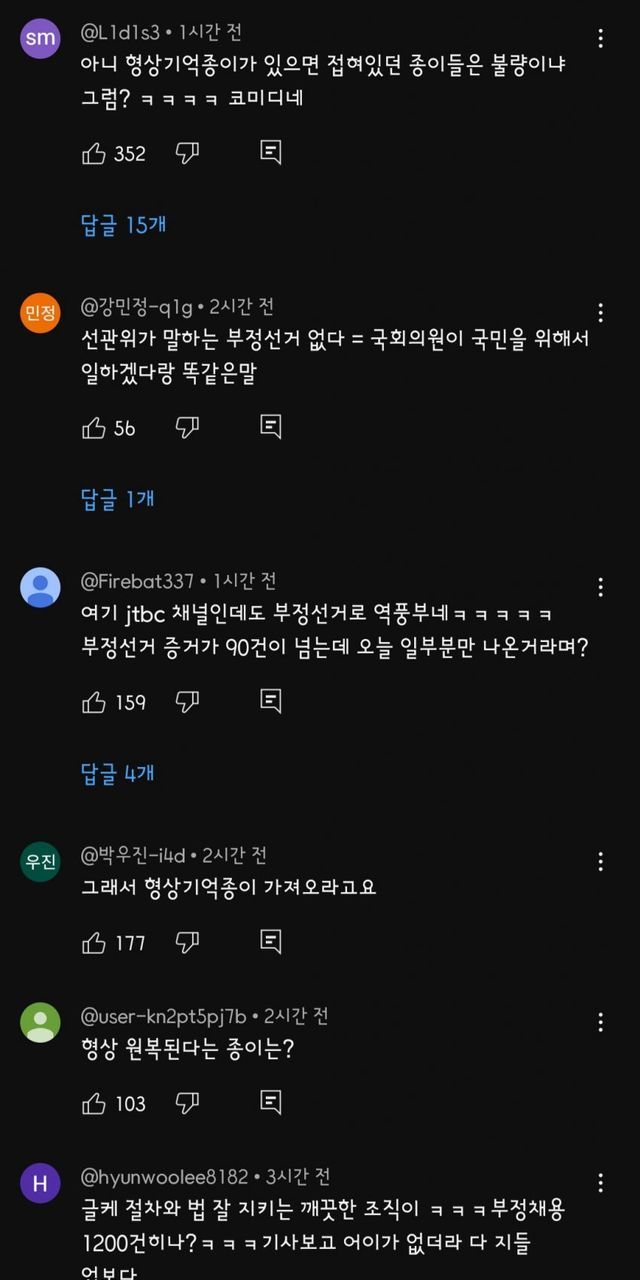Screen dimensions: 640x1280
Task: Expand the 답글 4개 replies
Action: pyautogui.click(x=117, y=773)
